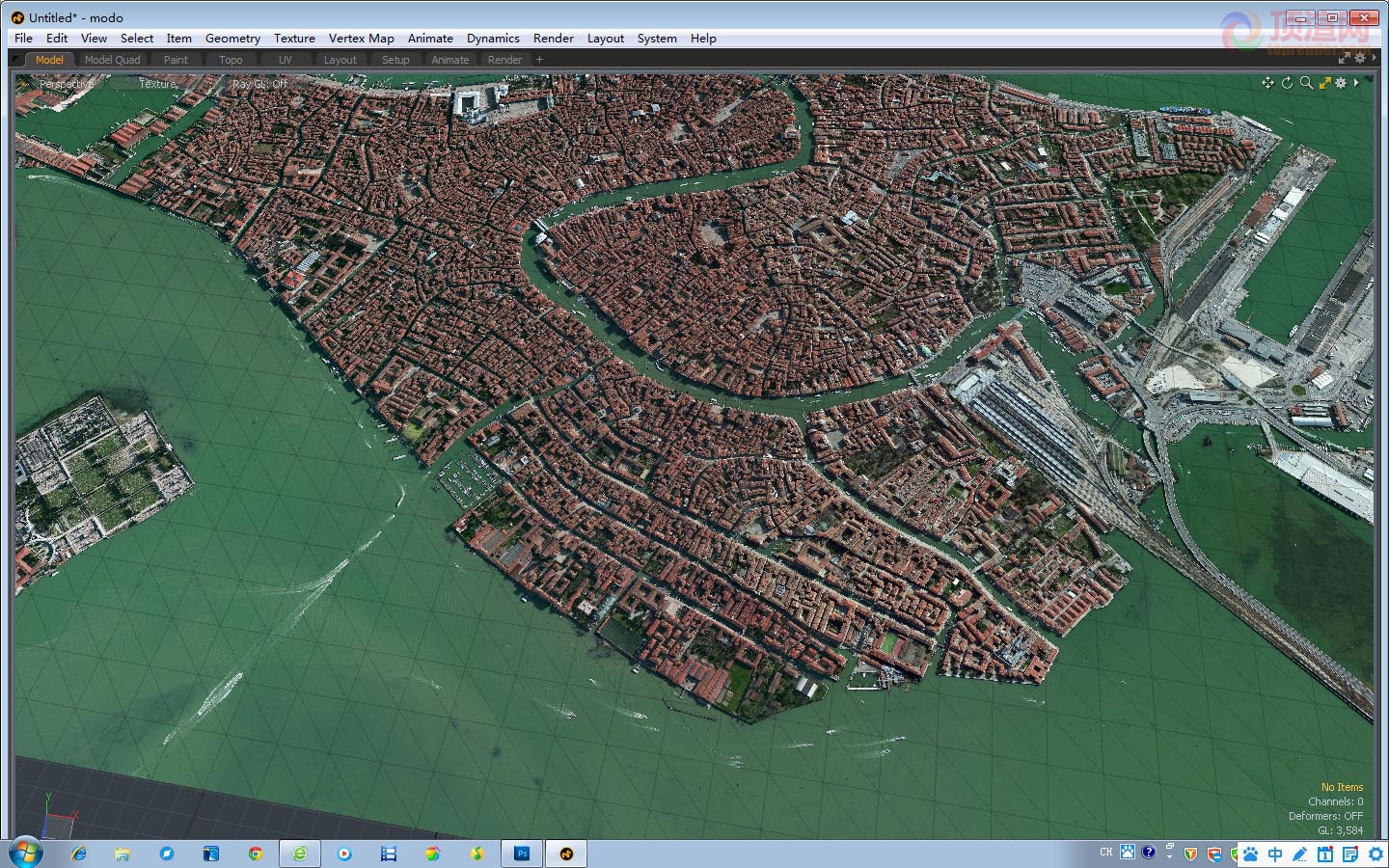The image size is (1389, 868).
Task: Open the Texture shading style dropdown
Action: coord(157,84)
